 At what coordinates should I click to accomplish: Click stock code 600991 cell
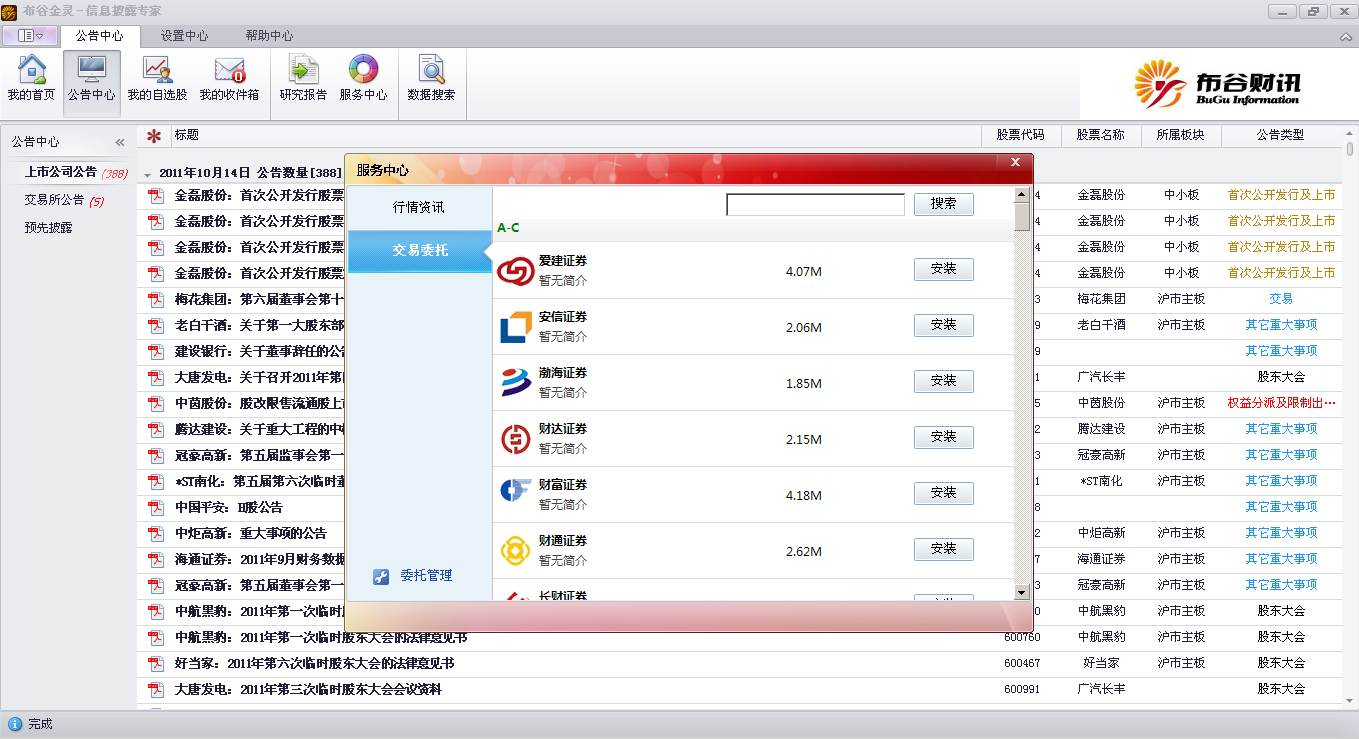click(1022, 689)
